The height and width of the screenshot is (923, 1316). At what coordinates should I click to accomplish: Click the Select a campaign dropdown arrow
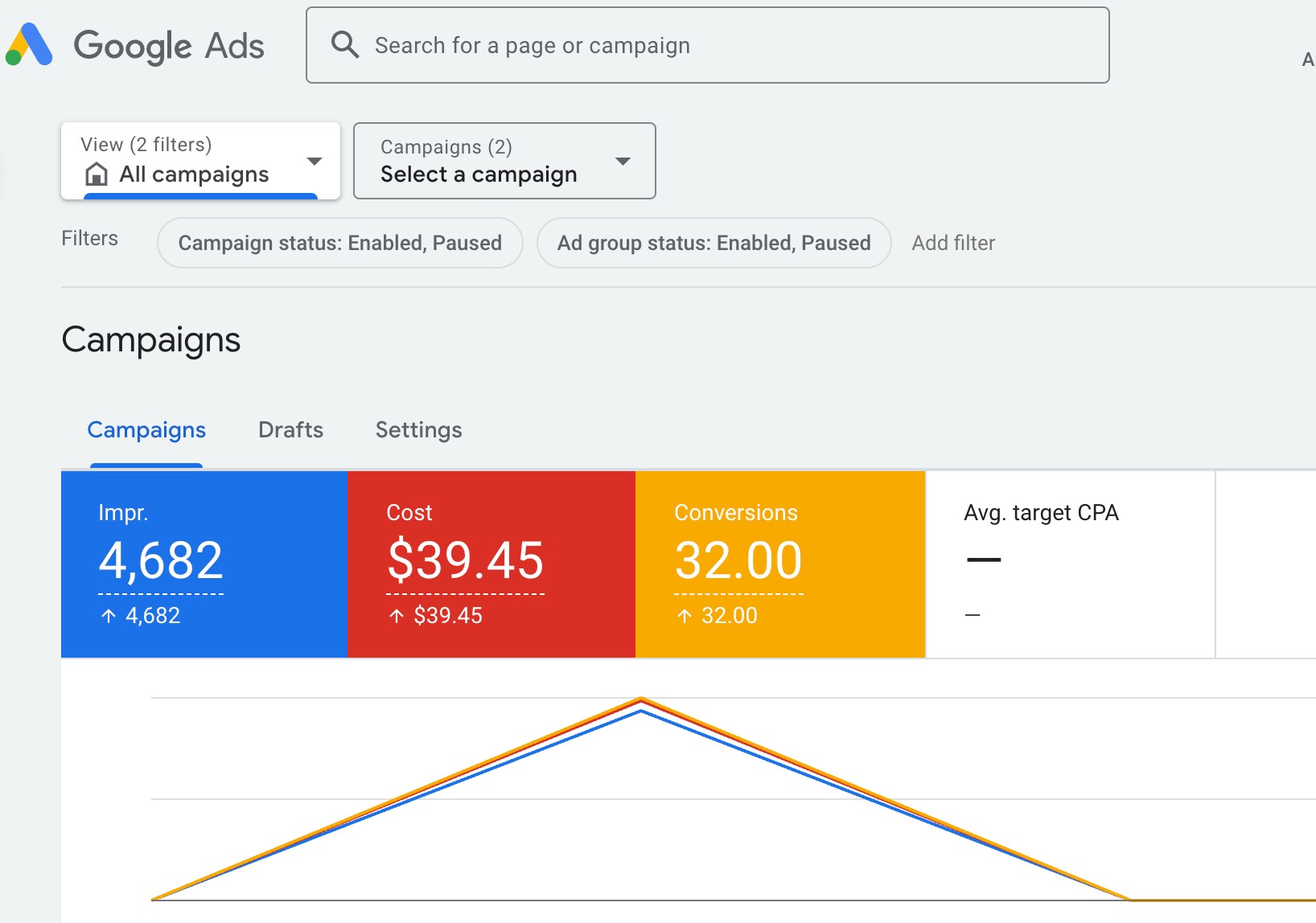click(x=623, y=162)
